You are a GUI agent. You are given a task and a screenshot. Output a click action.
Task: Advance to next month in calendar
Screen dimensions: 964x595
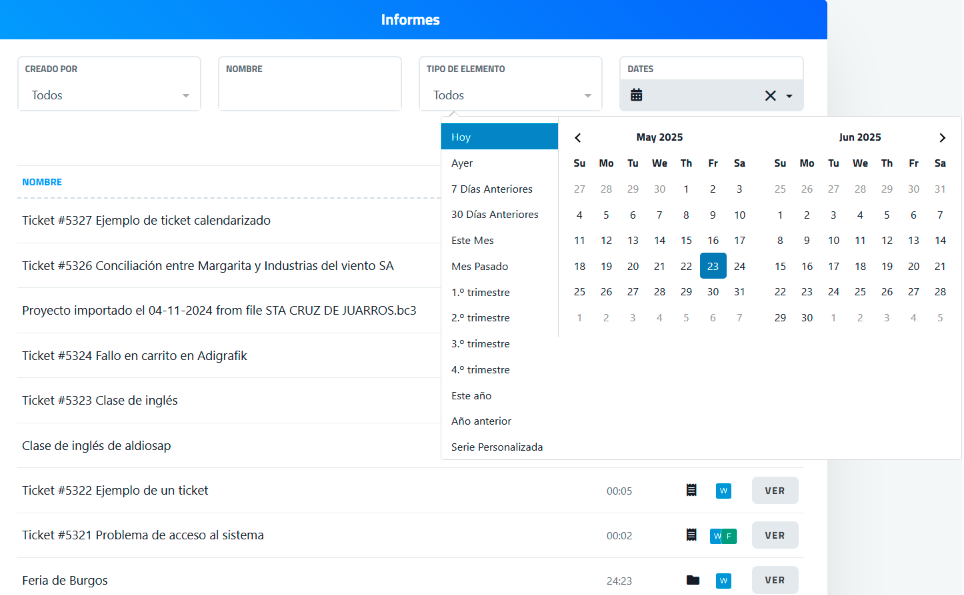click(x=942, y=138)
